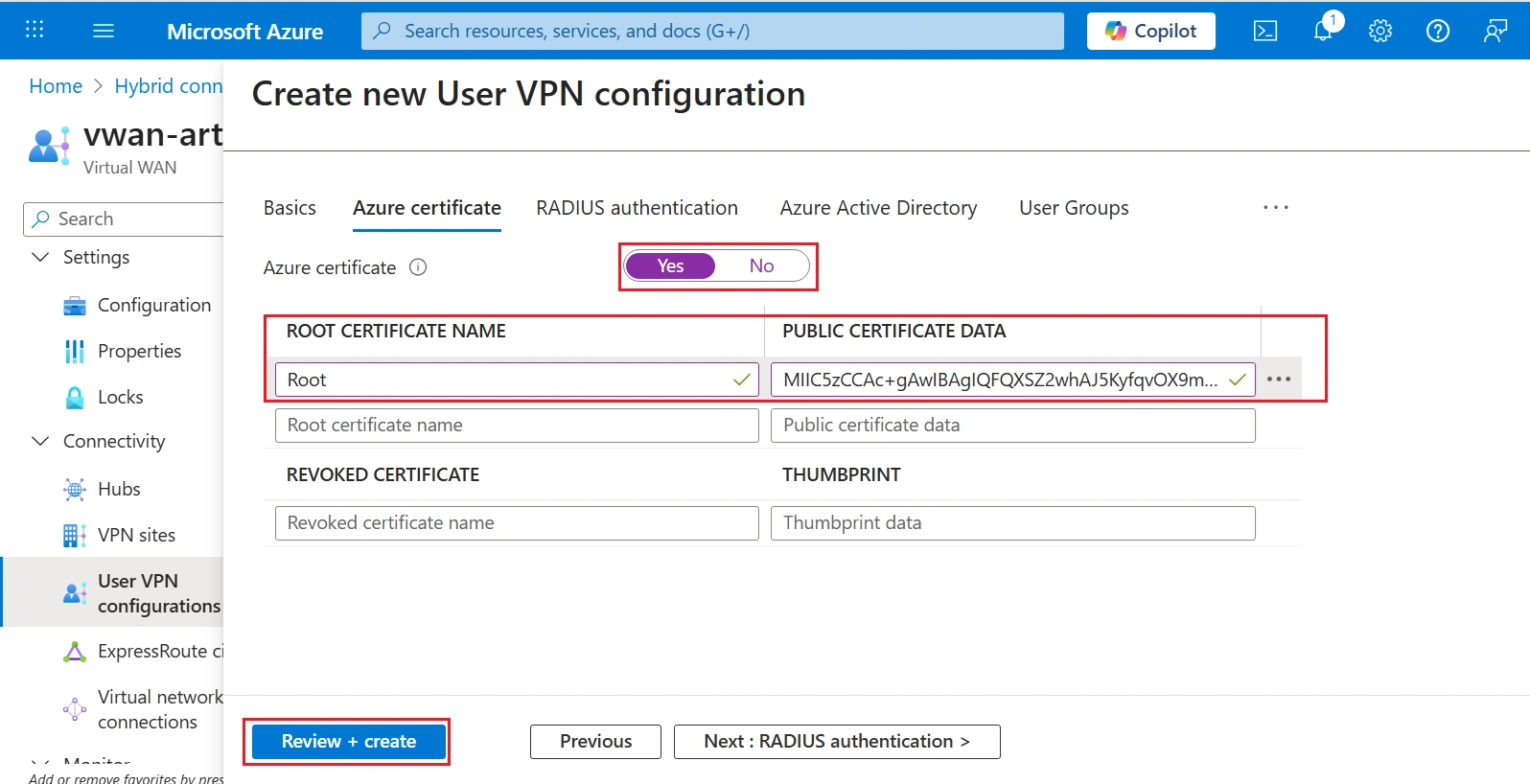
Task: Edit the filled public certificate data field
Action: pyautogui.click(x=1013, y=380)
